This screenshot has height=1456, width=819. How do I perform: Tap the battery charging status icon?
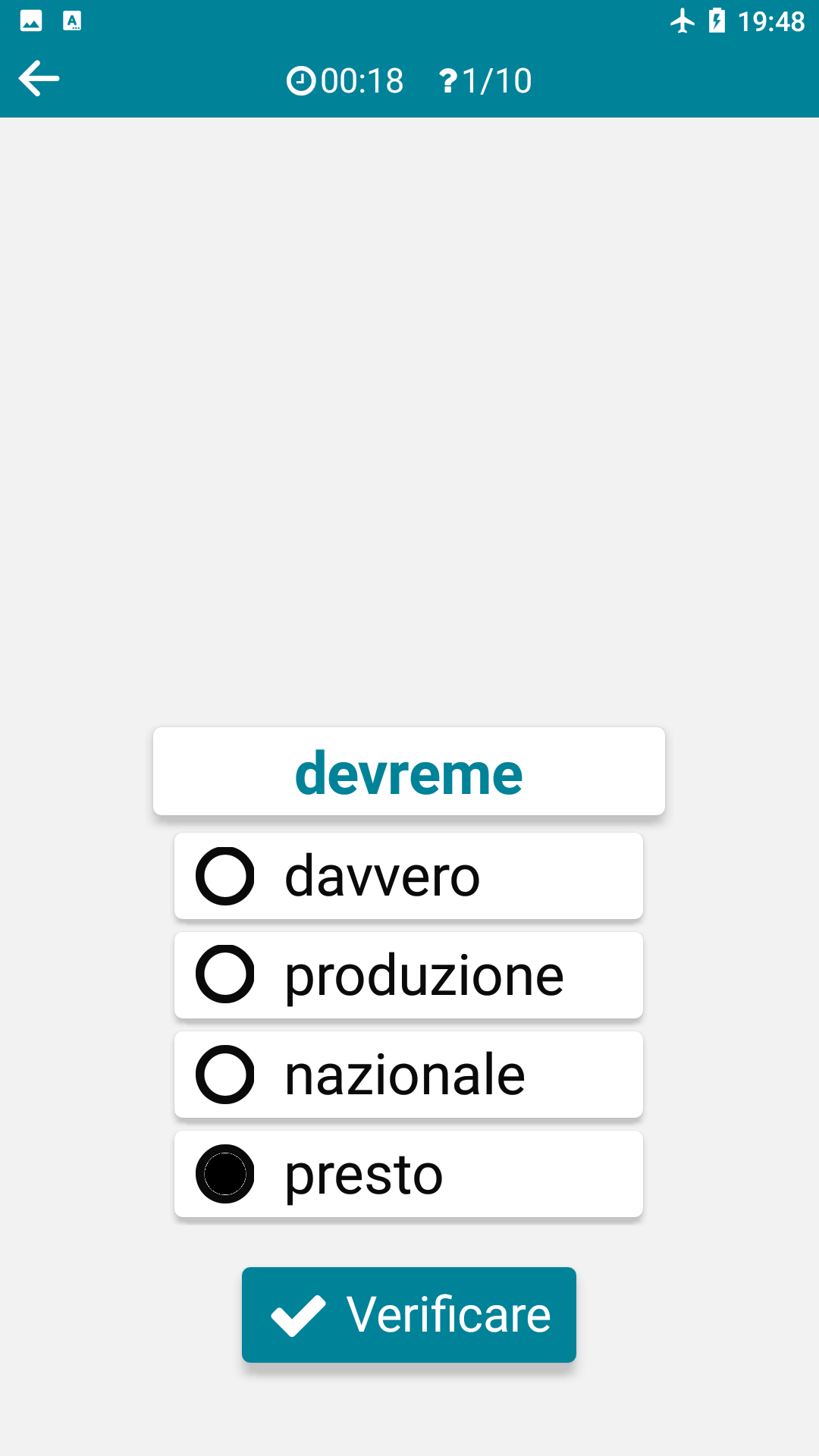(x=717, y=21)
